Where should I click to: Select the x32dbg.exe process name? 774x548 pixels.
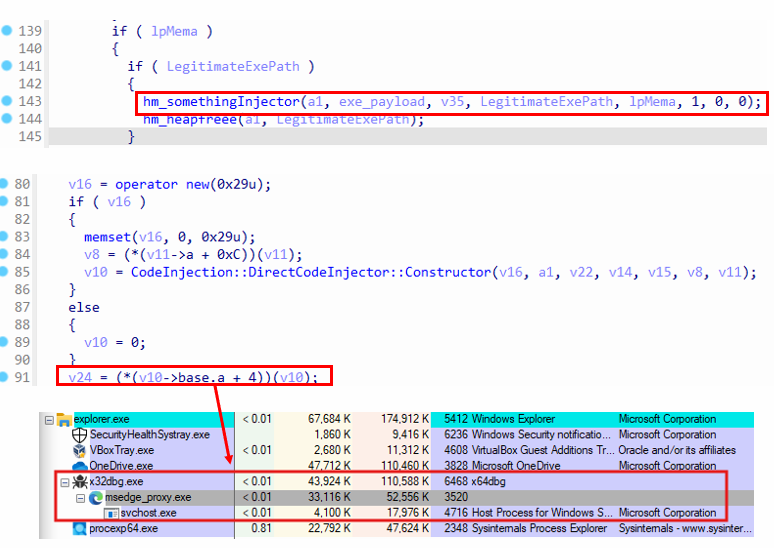(x=116, y=481)
